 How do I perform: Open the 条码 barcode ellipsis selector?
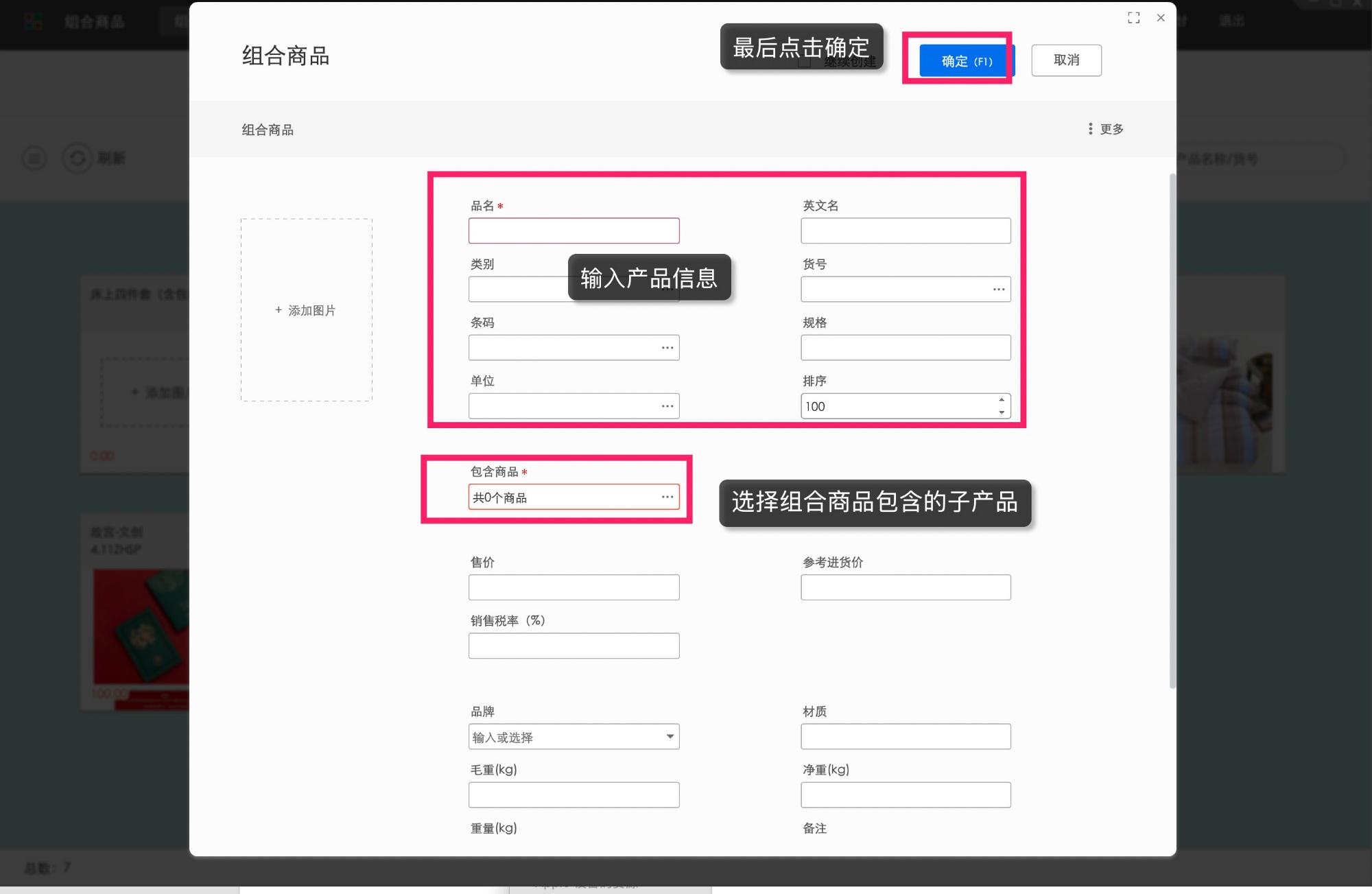click(x=667, y=347)
